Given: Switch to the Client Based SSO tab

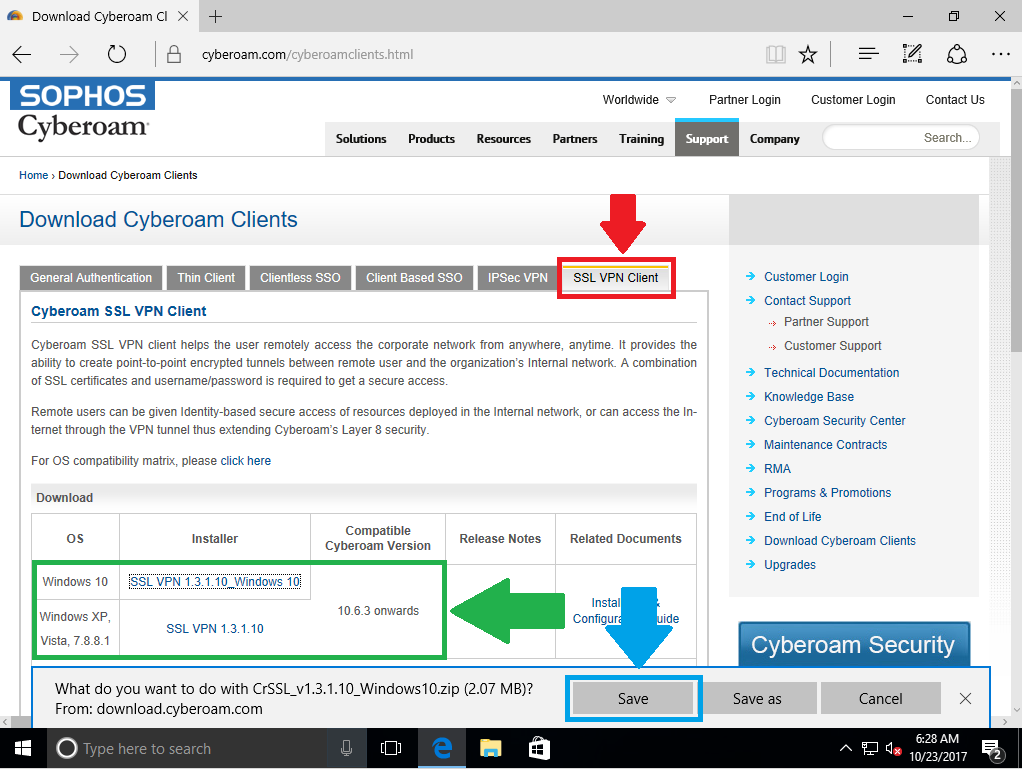Looking at the screenshot, I should click(x=414, y=278).
